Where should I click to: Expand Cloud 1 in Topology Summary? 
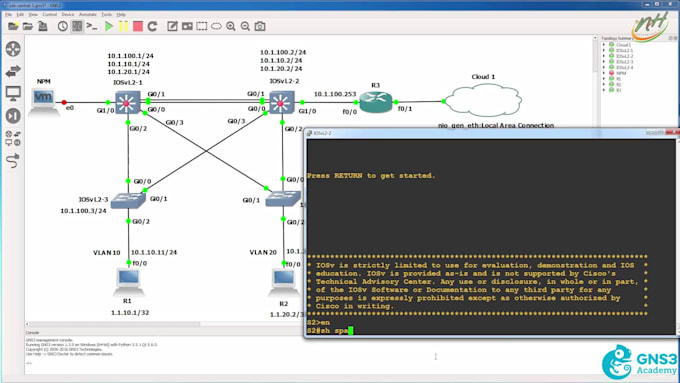(x=604, y=45)
